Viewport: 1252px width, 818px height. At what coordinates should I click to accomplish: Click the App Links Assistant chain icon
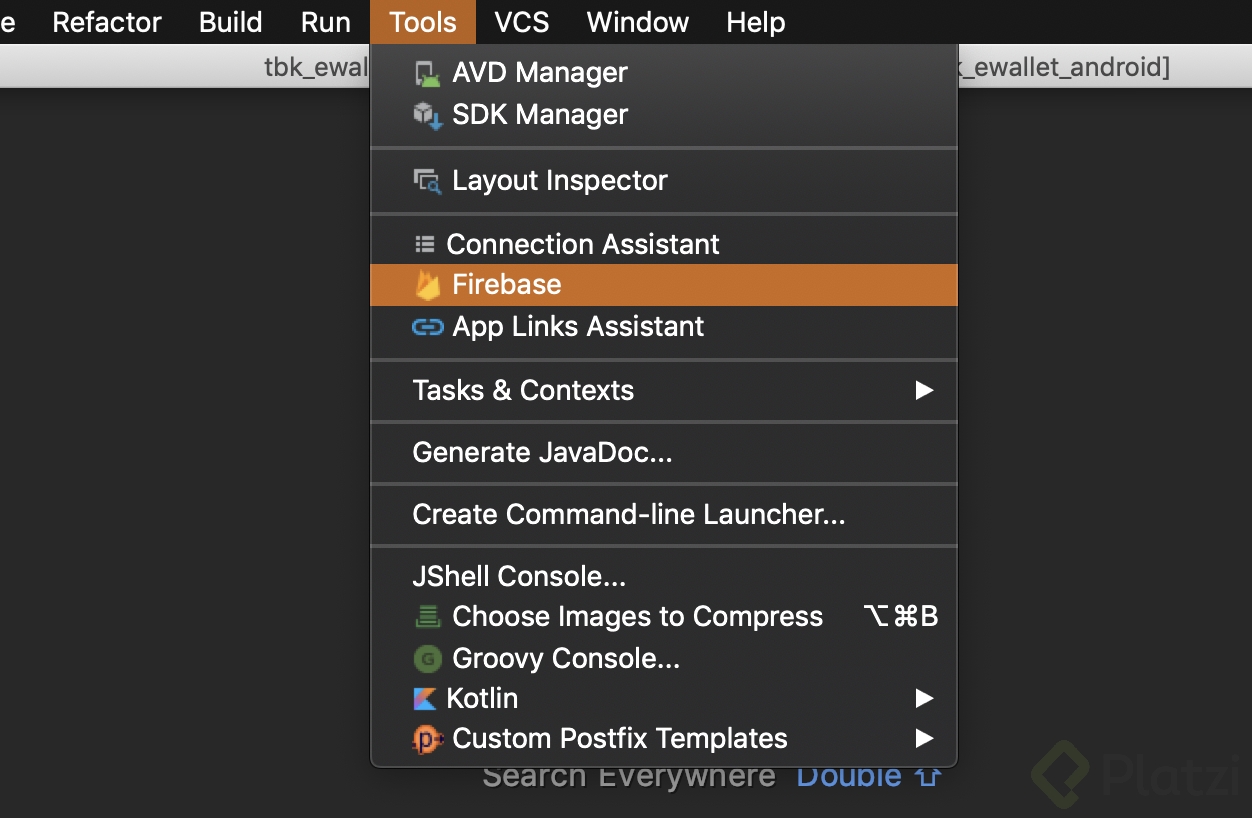pos(427,327)
